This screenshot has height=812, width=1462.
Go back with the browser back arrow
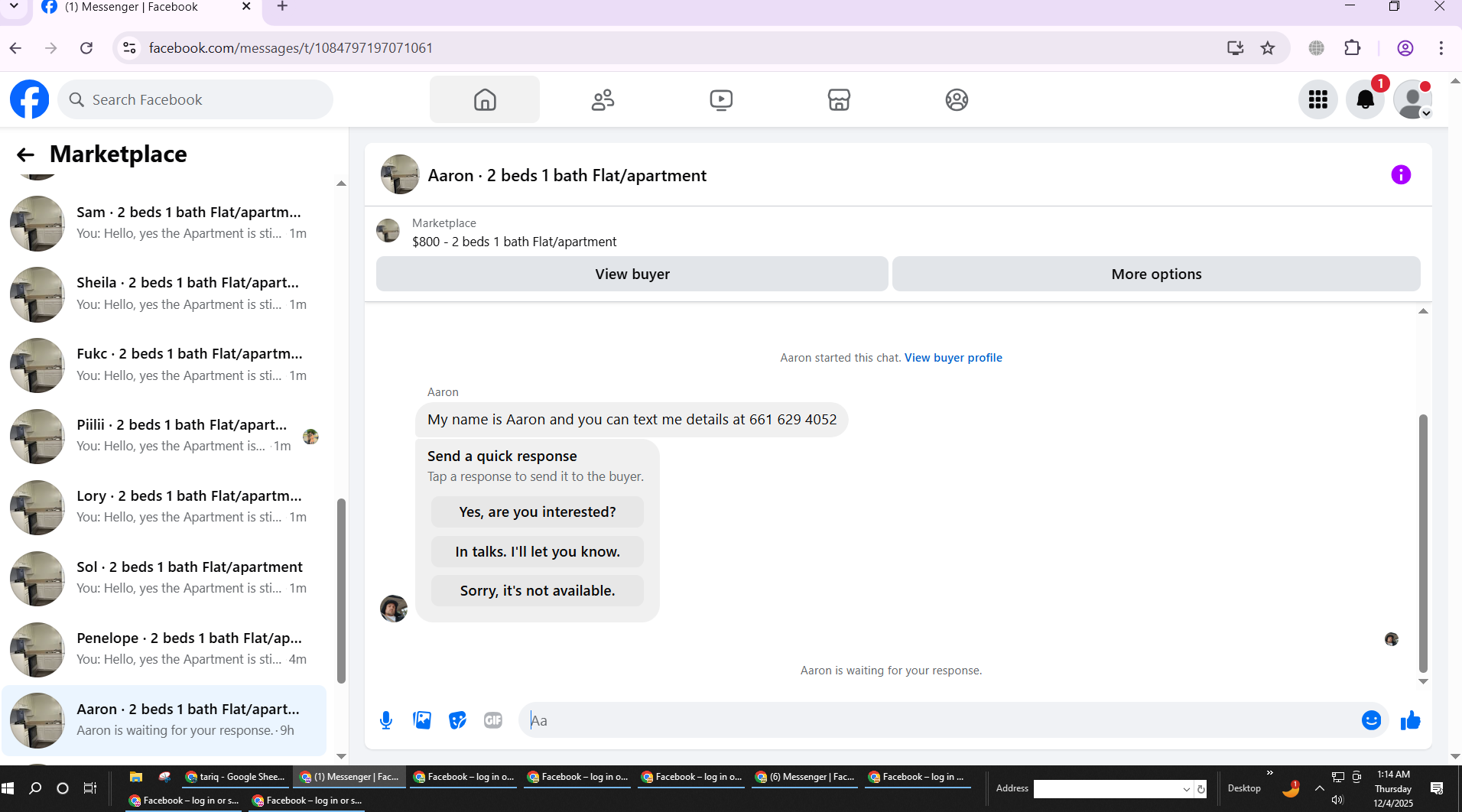click(15, 48)
